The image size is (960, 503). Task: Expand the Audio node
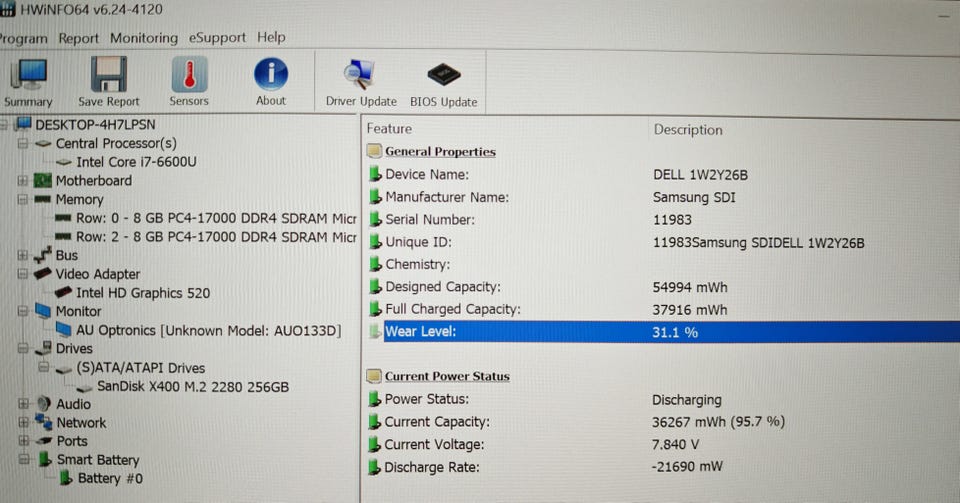tap(23, 404)
